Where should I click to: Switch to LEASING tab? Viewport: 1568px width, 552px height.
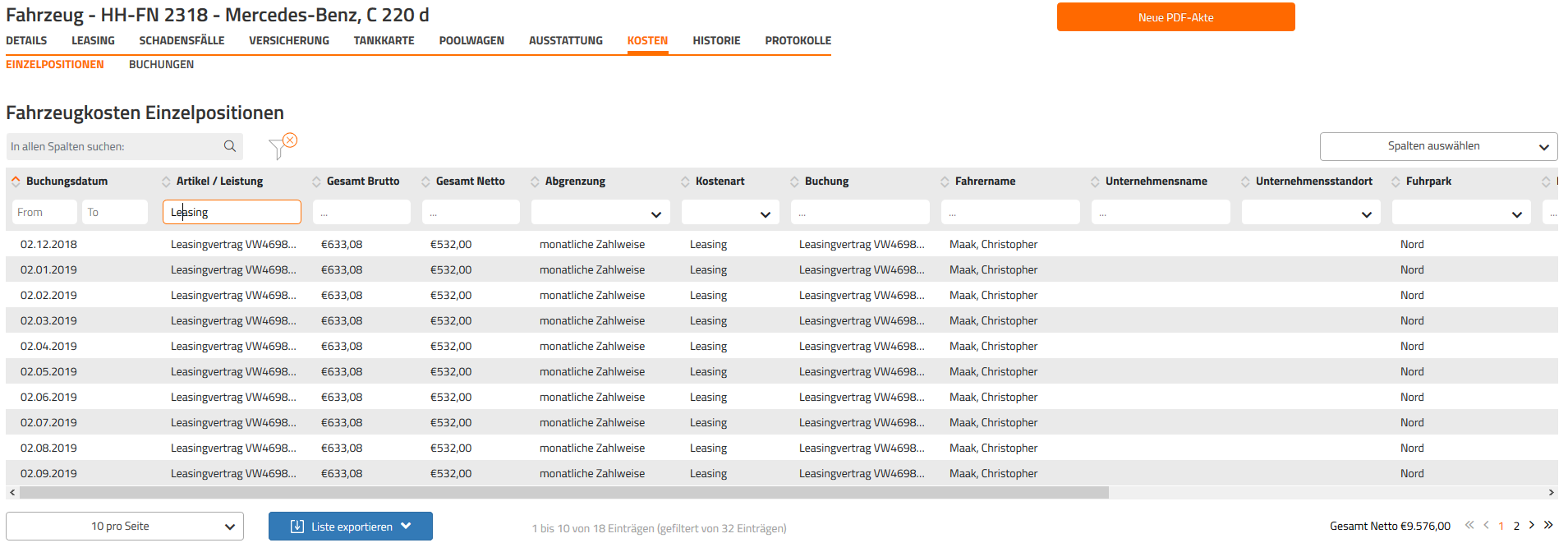coord(93,40)
